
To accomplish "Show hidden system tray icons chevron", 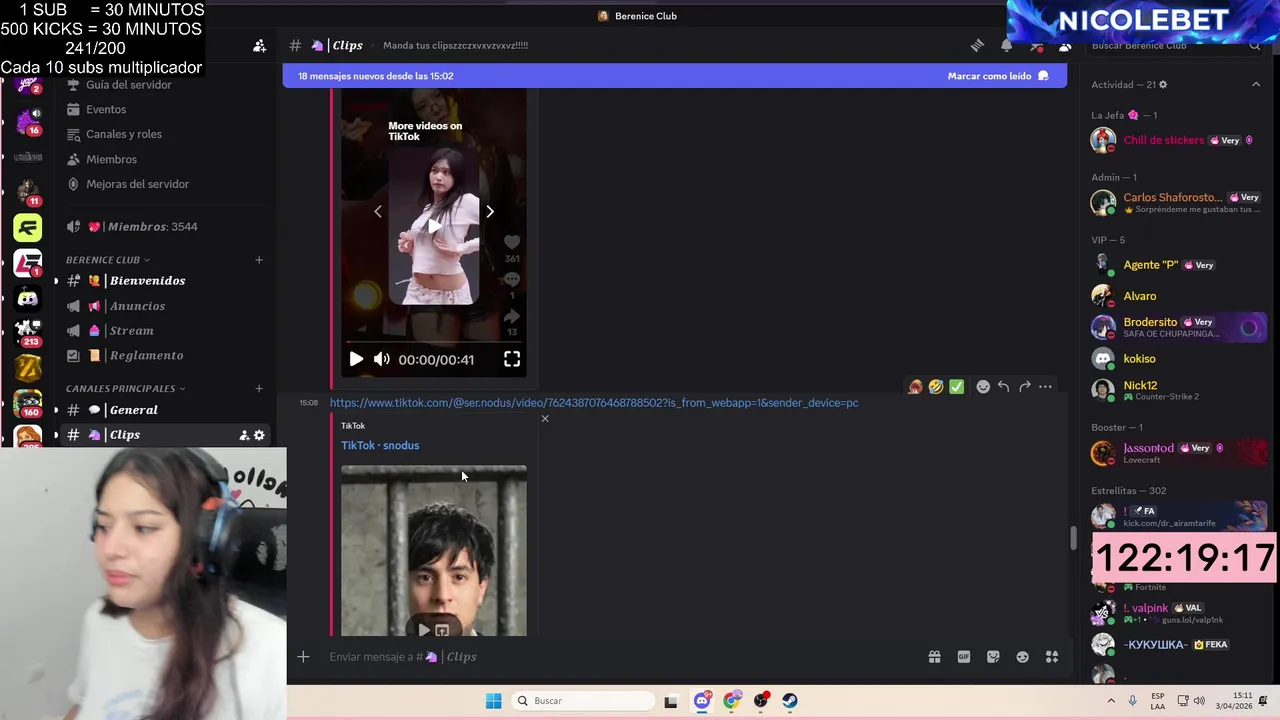I will click(1111, 701).
